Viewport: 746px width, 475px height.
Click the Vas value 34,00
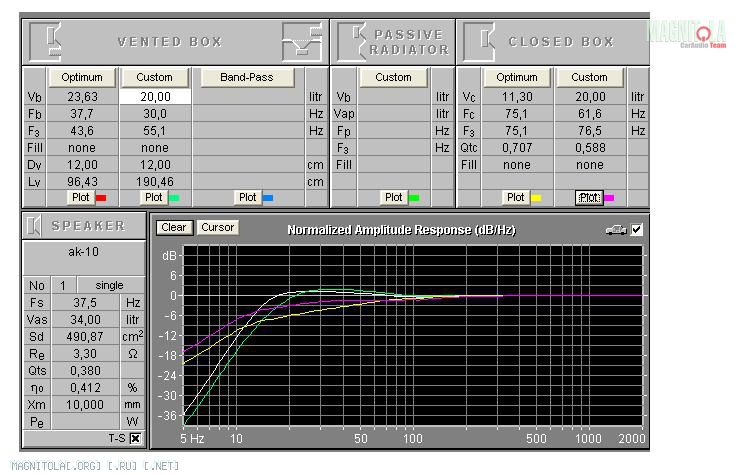click(86, 320)
